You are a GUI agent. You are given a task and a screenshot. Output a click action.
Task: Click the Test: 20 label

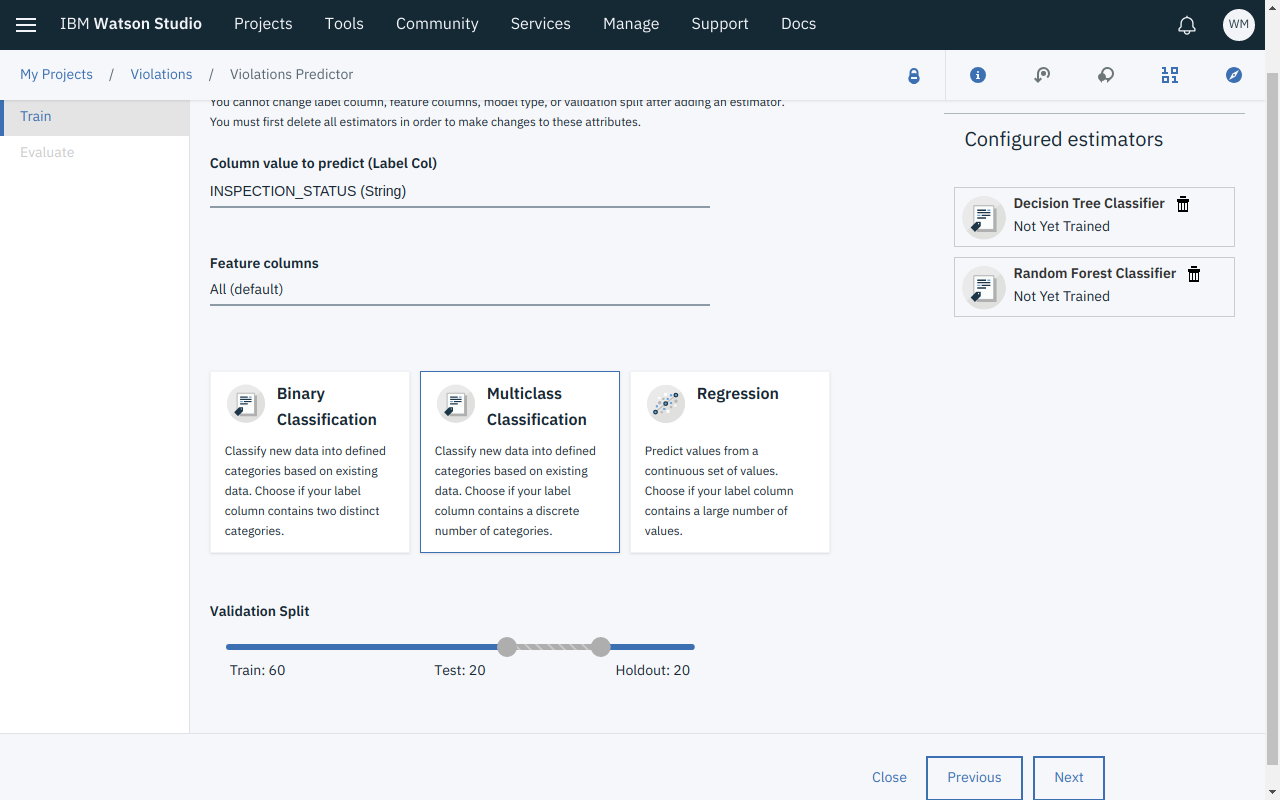point(460,670)
